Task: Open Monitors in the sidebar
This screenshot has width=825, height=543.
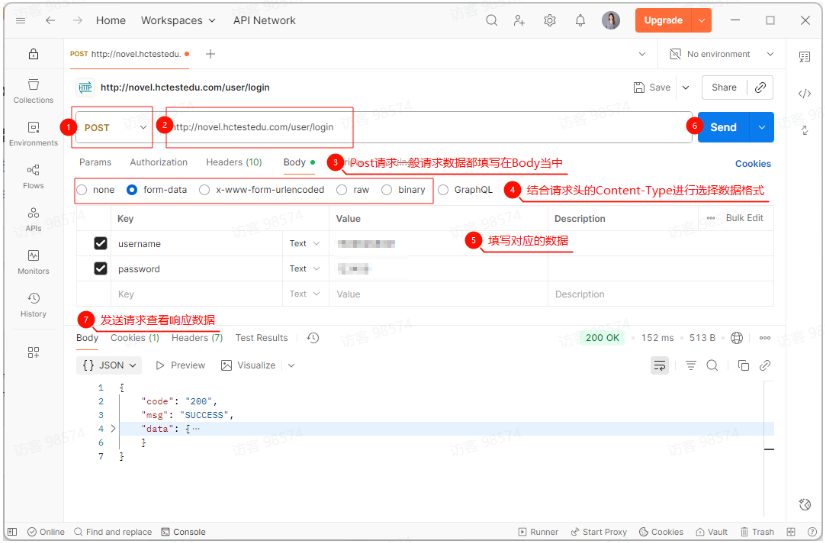Action: (33, 262)
